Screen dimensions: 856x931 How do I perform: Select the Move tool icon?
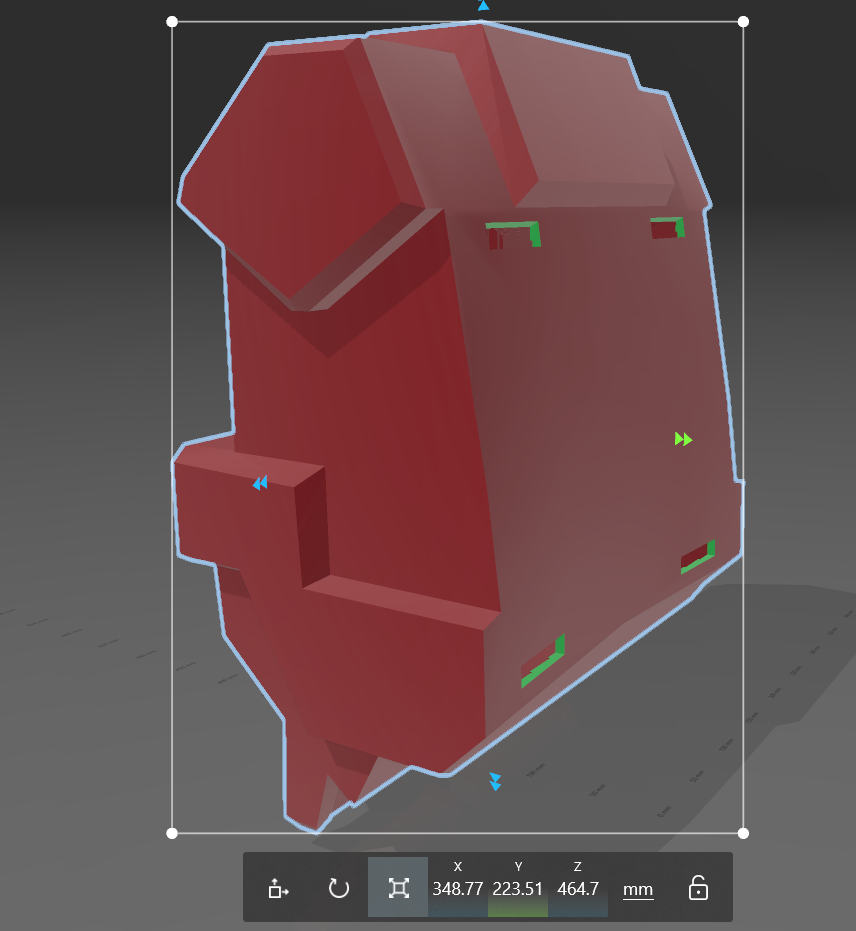278,889
